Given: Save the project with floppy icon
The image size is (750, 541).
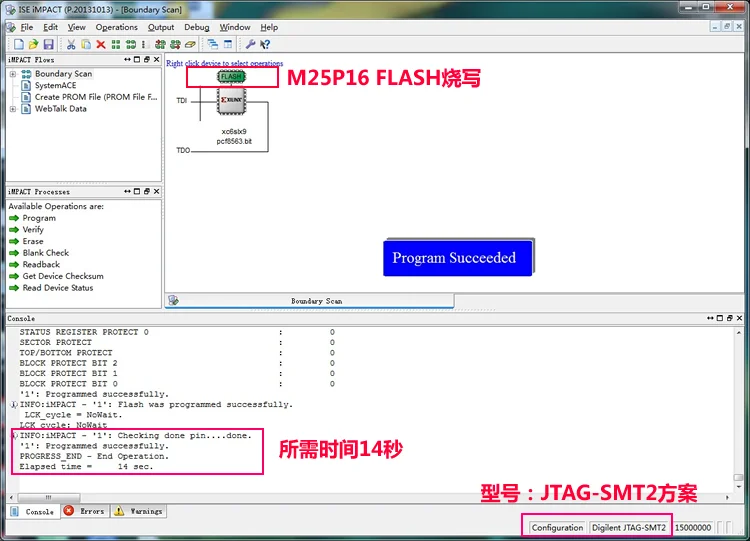Looking at the screenshot, I should [x=48, y=44].
